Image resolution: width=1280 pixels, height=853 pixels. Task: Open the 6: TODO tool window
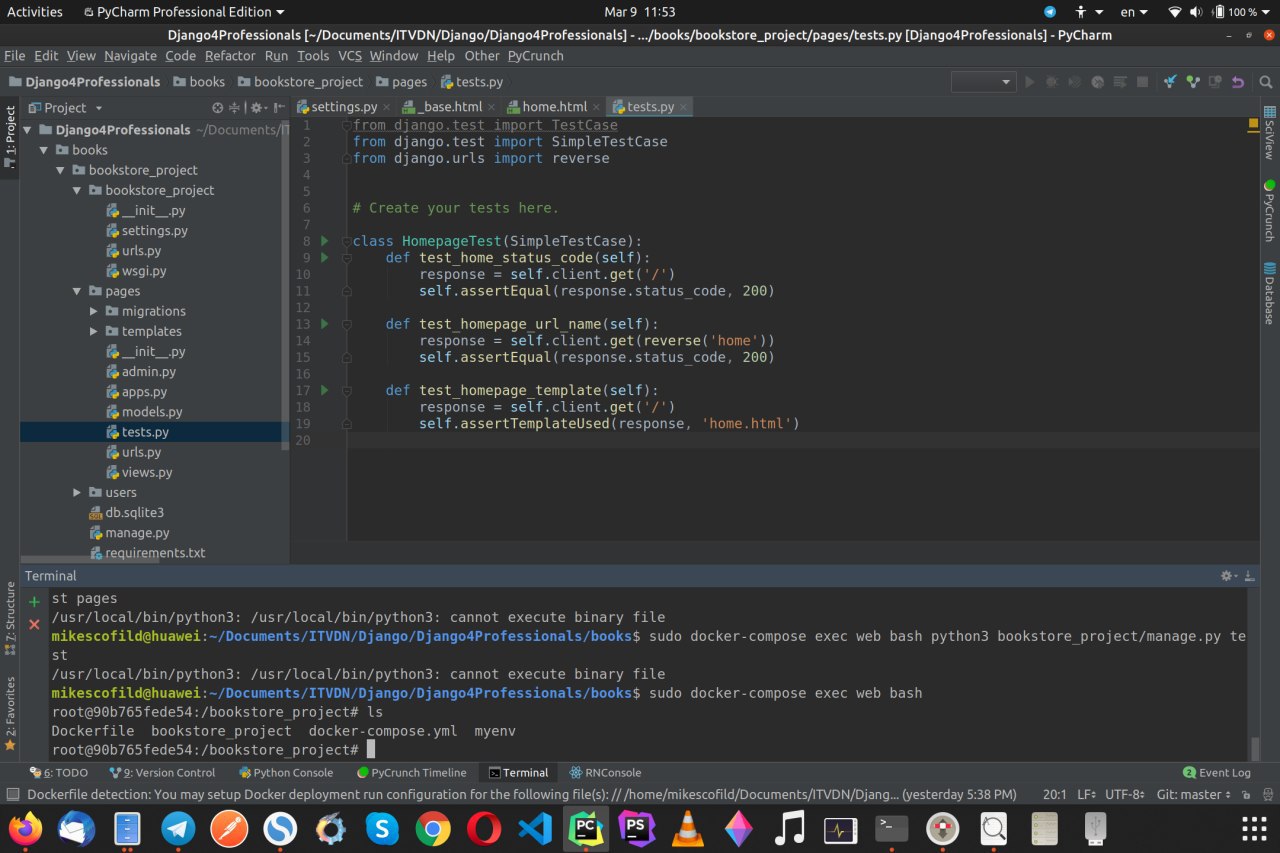click(x=59, y=773)
